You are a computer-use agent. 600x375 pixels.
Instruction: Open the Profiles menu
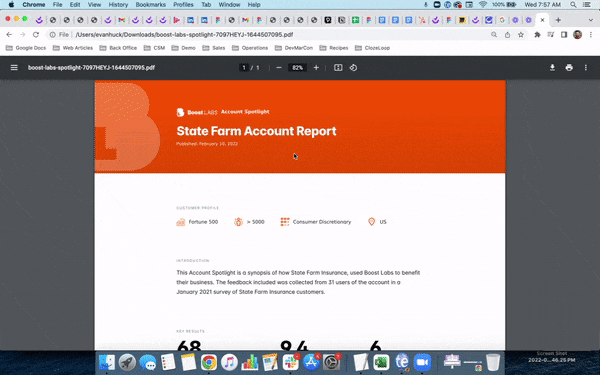183,5
